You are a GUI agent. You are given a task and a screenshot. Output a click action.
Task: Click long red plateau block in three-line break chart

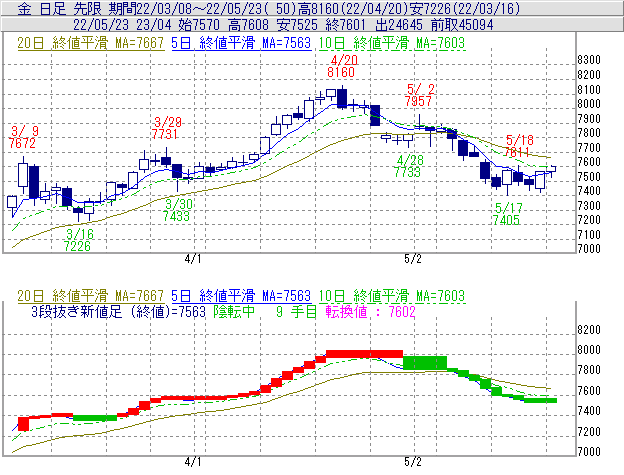pos(365,354)
